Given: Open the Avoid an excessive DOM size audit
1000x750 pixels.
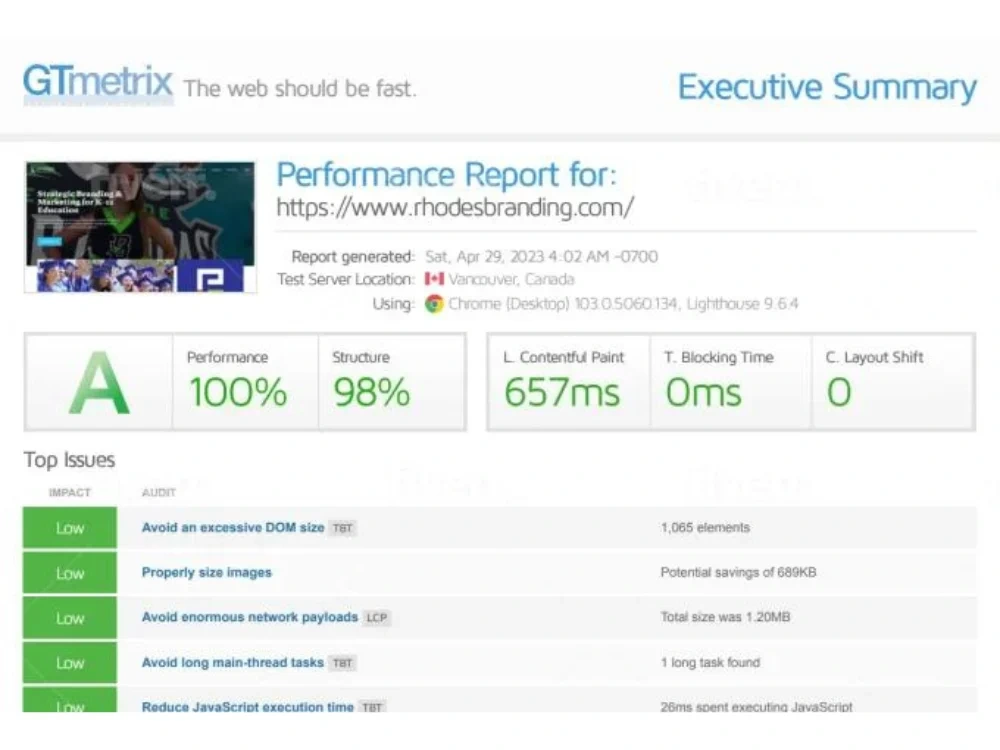Looking at the screenshot, I should click(233, 527).
